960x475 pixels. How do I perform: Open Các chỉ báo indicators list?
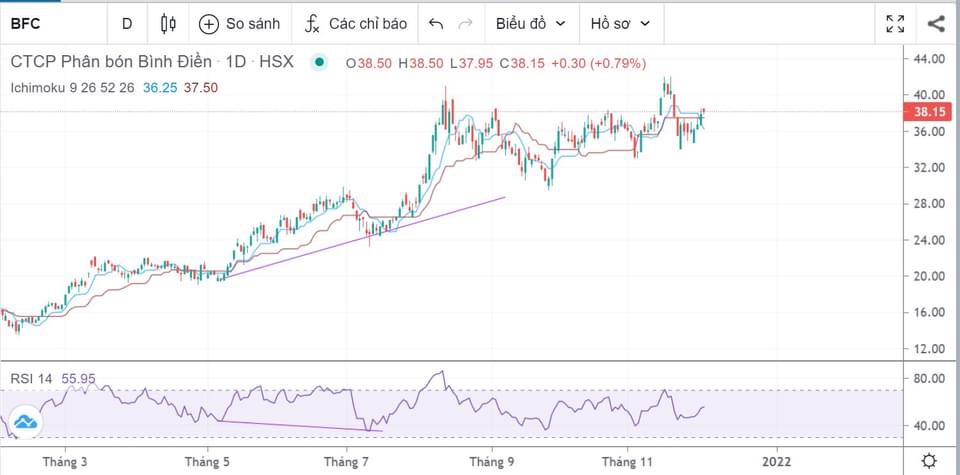(356, 24)
